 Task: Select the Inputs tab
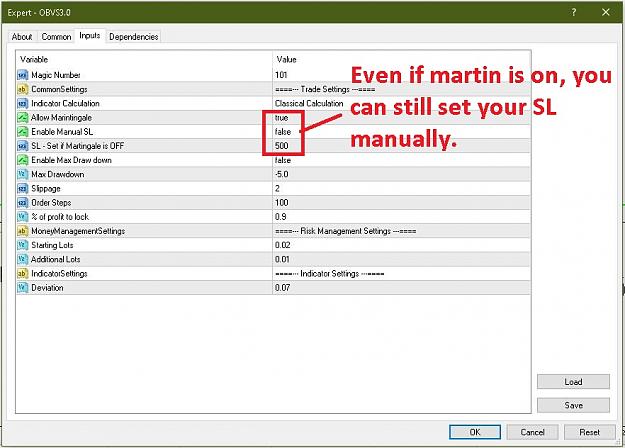pos(90,35)
